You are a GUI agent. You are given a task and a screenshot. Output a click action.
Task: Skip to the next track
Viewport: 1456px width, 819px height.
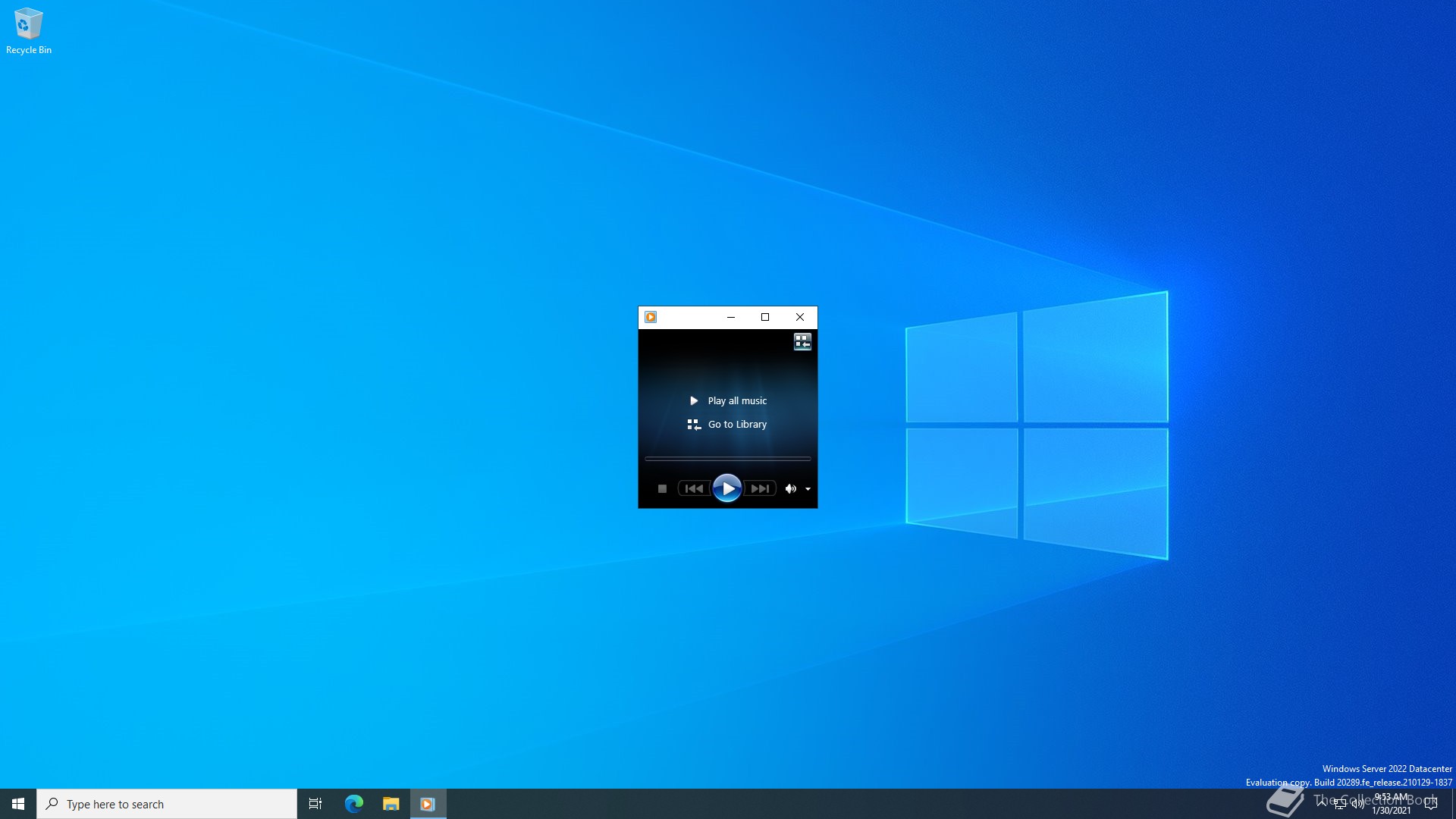click(x=760, y=489)
